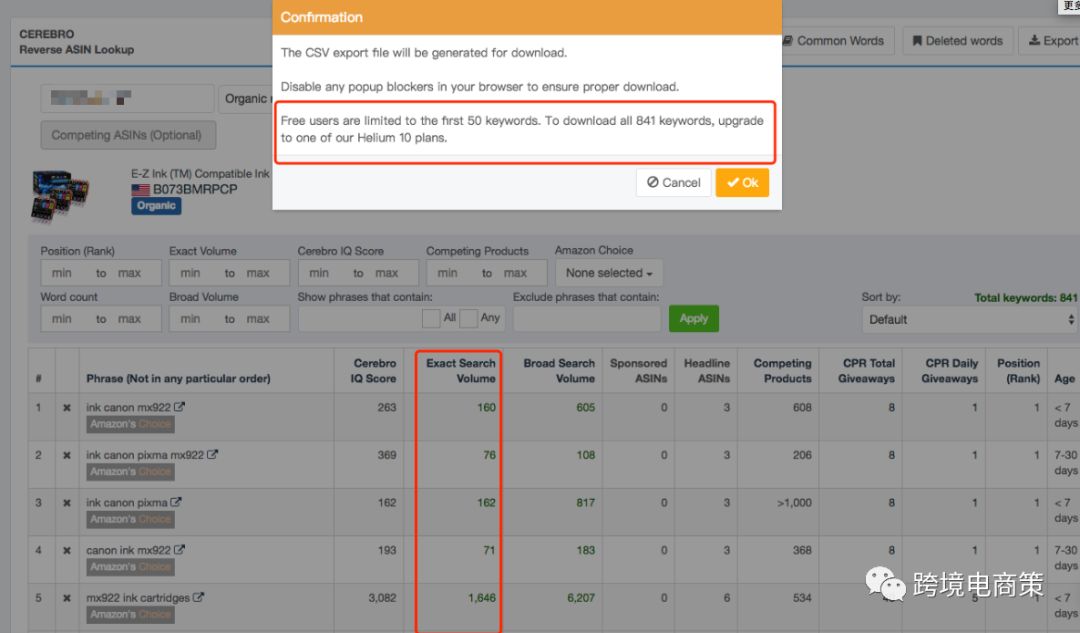Screen dimensions: 1080x633
Task: Click the Position (Rank) min field
Action: pyautogui.click(x=63, y=273)
